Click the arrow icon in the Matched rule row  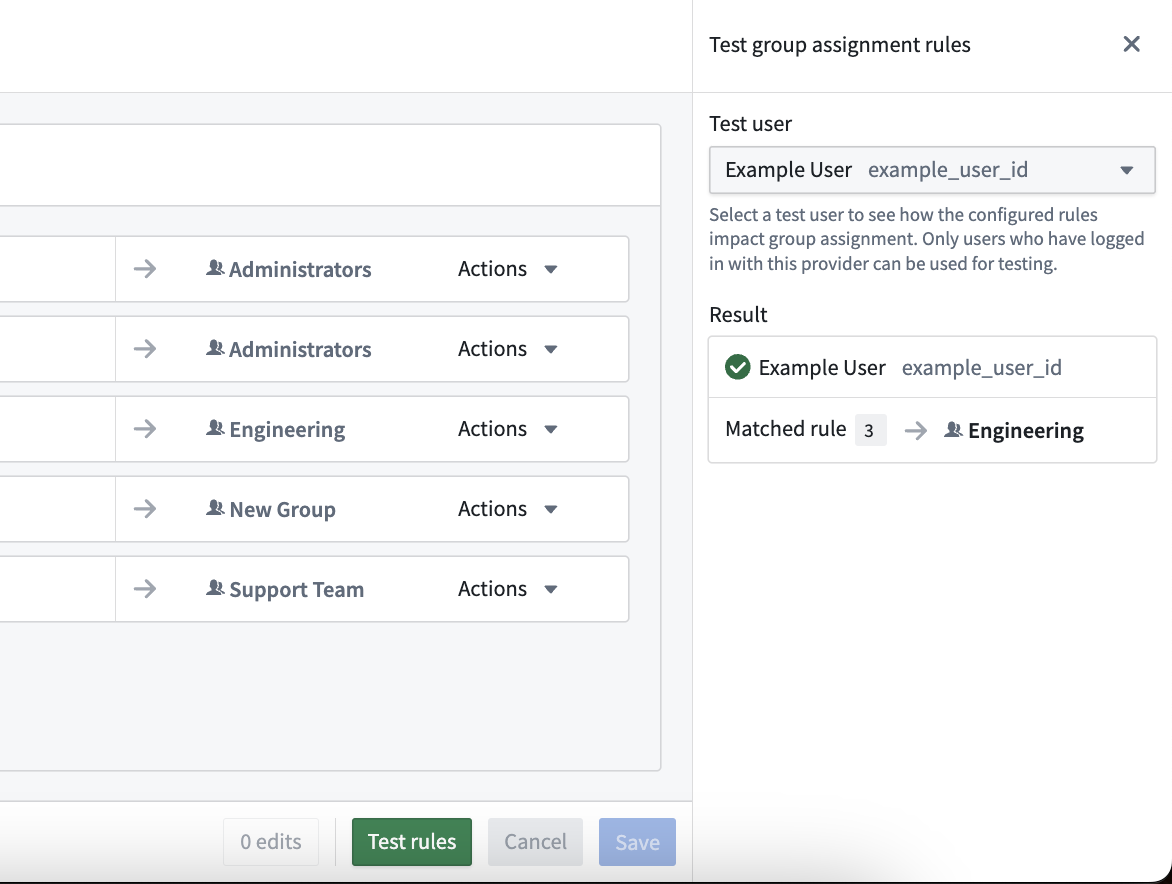(x=916, y=430)
